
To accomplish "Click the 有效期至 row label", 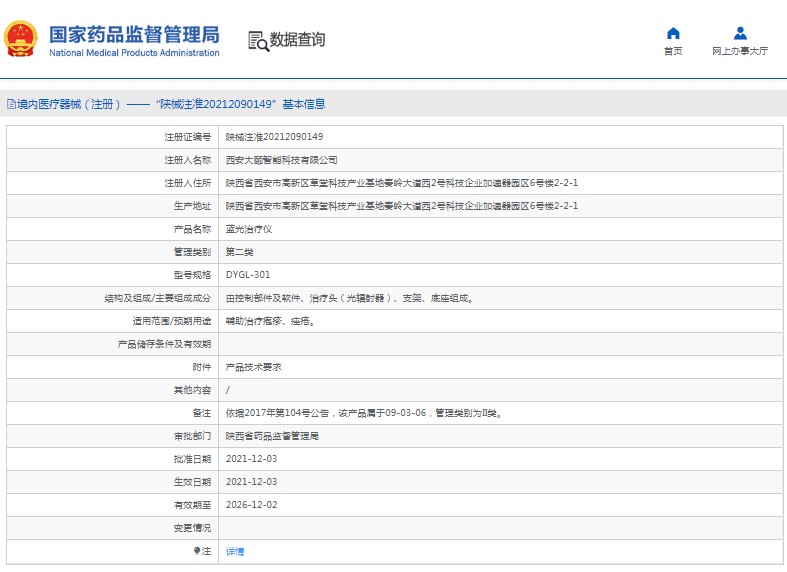I will pyautogui.click(x=192, y=505).
